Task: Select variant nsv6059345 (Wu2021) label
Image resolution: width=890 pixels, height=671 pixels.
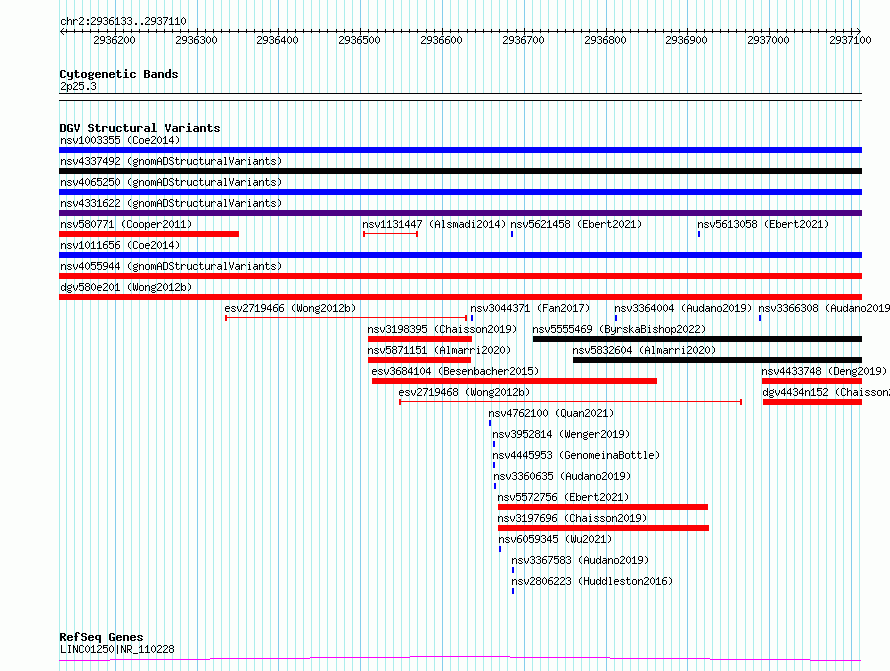Action: coord(555,539)
